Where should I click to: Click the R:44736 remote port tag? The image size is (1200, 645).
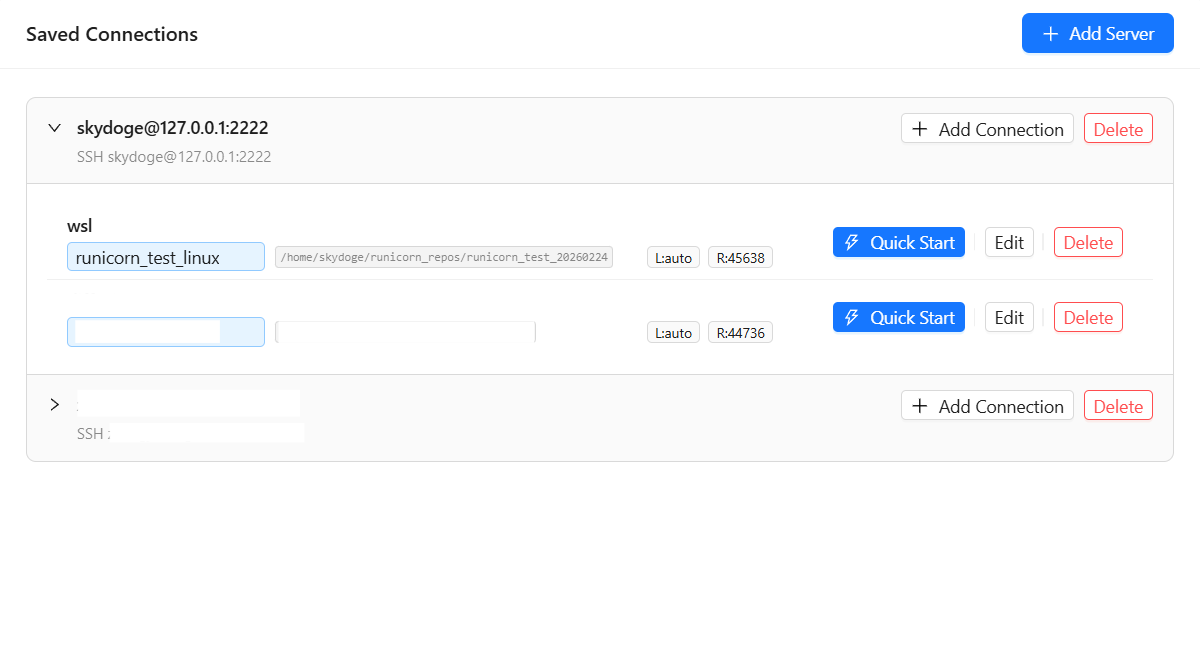coord(740,333)
